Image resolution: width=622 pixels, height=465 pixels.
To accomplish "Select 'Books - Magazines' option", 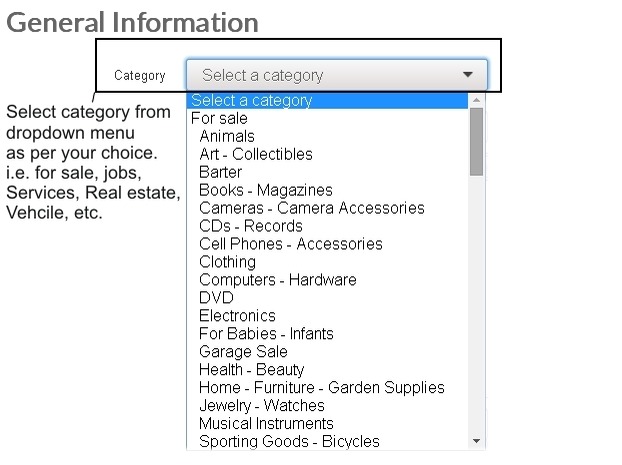I will point(266,190).
